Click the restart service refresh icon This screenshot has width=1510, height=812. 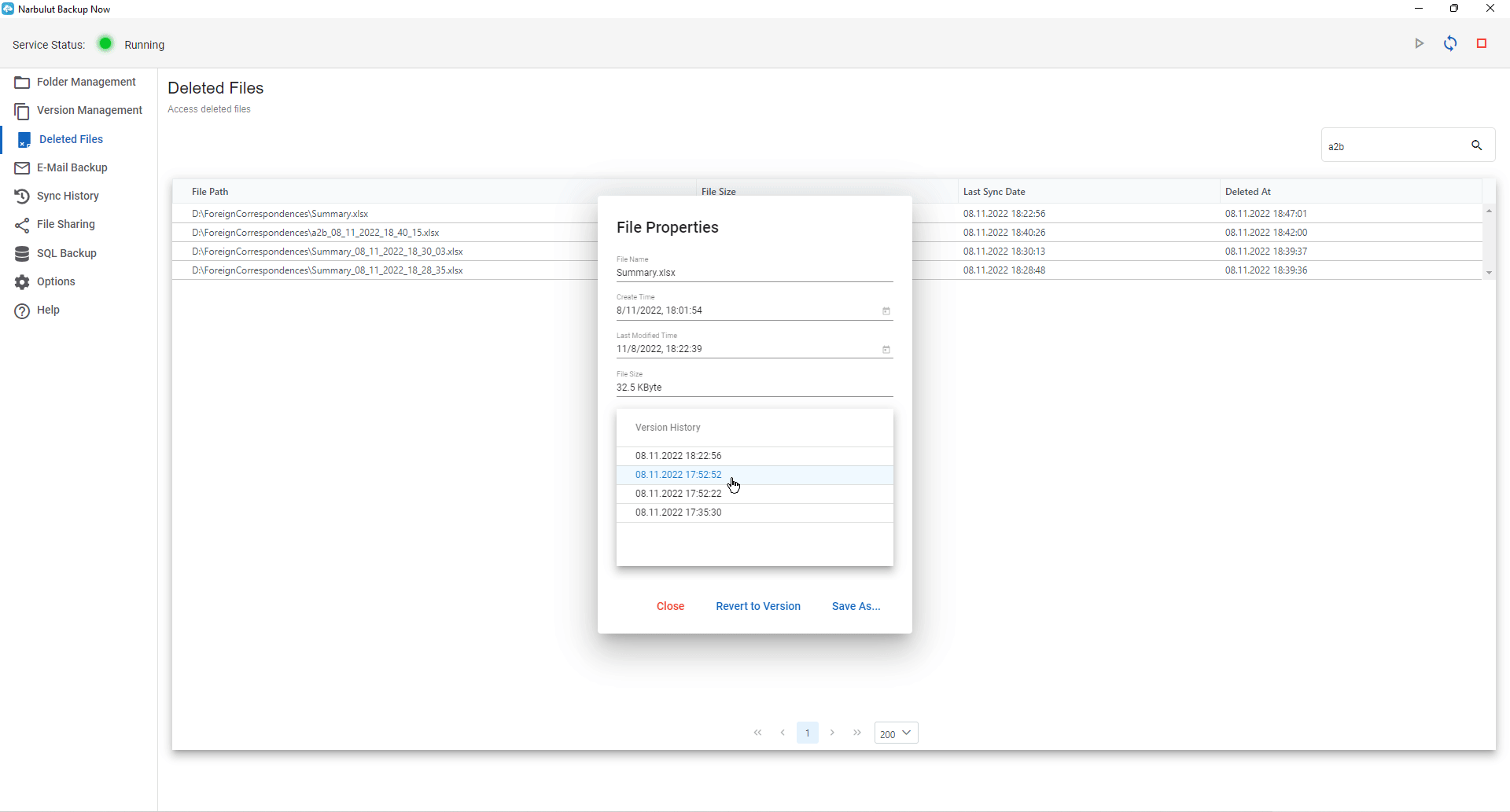(1450, 44)
